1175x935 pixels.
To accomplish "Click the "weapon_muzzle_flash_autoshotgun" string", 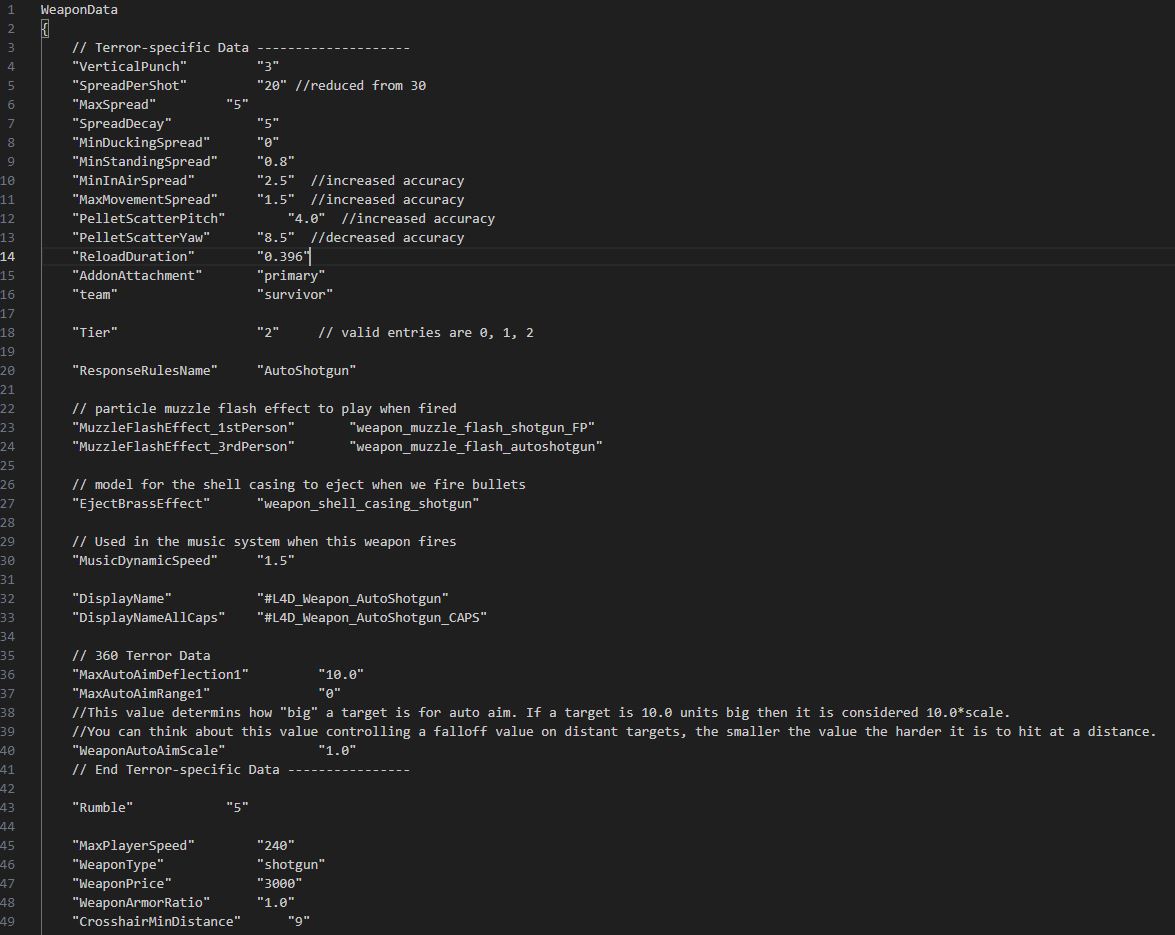I will click(x=475, y=447).
